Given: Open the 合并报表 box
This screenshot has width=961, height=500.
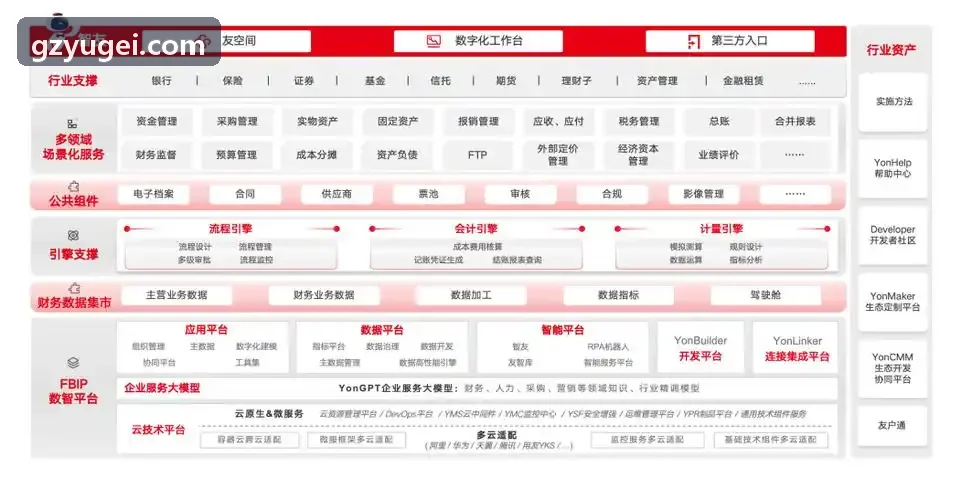Looking at the screenshot, I should (x=795, y=121).
